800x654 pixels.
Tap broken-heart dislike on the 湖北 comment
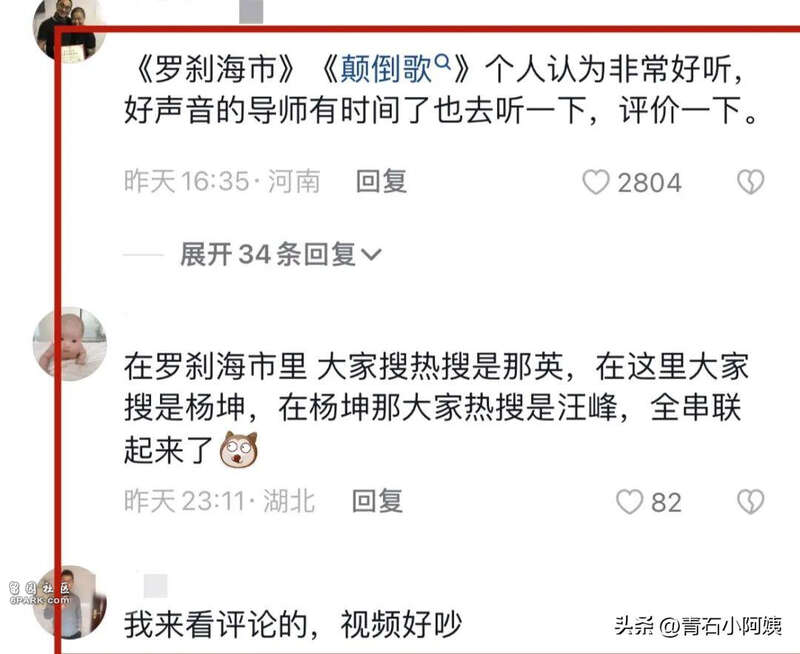751,502
